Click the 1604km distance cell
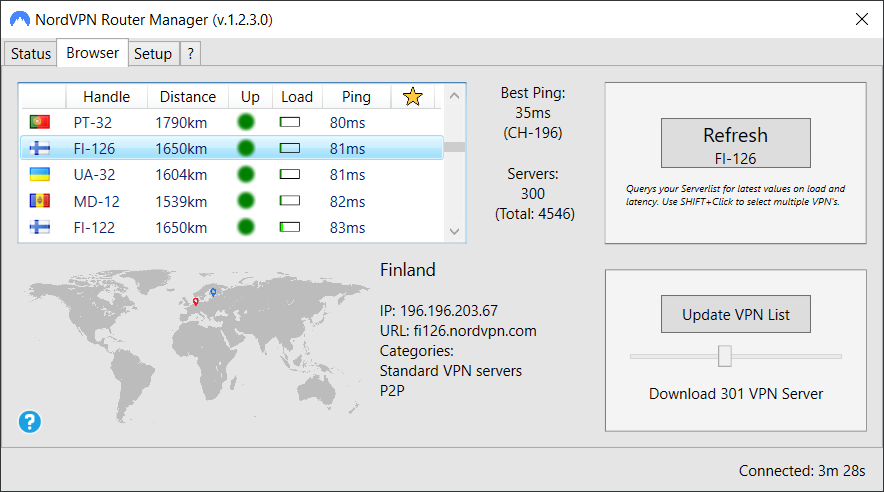This screenshot has height=492, width=884. click(x=181, y=175)
